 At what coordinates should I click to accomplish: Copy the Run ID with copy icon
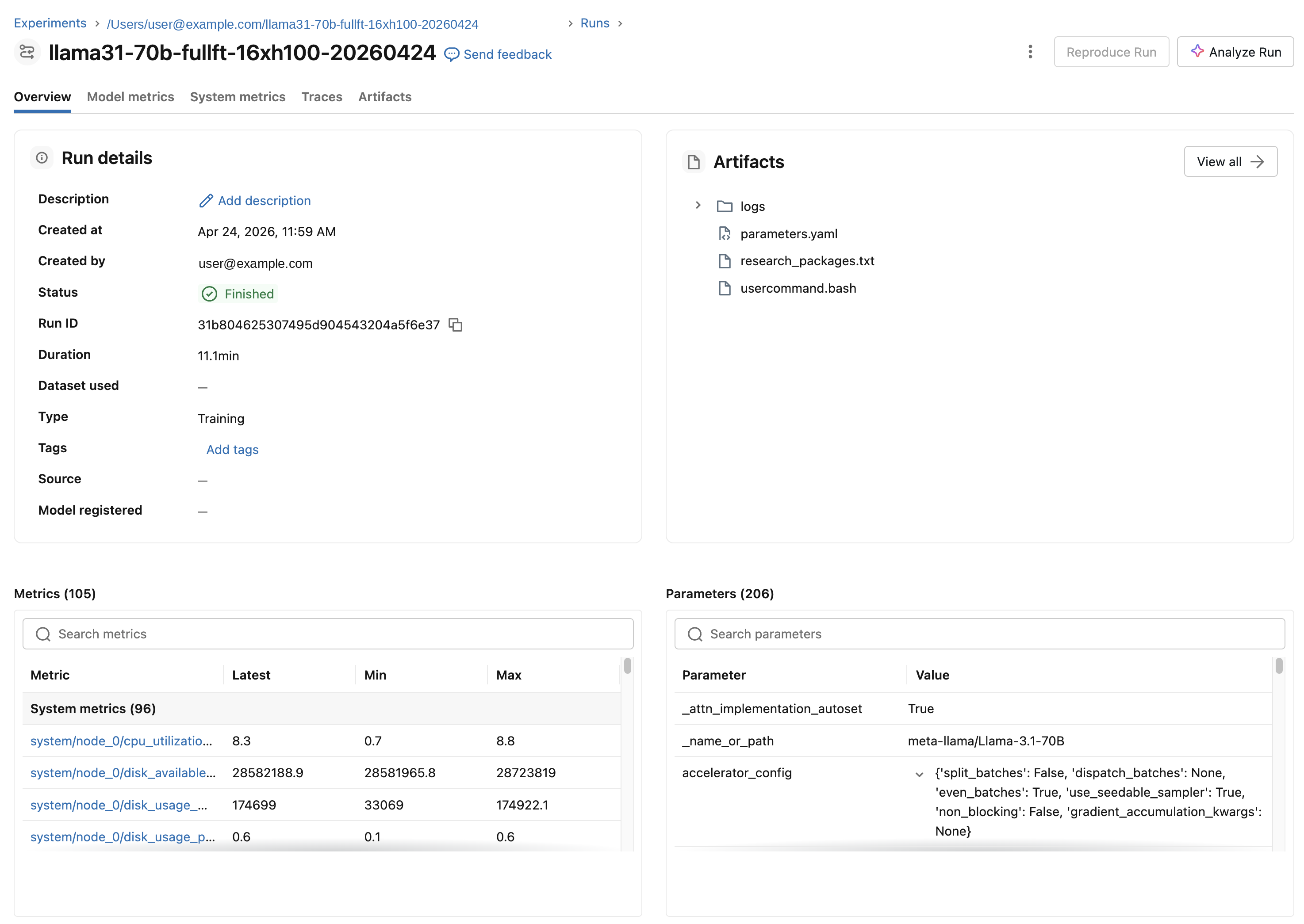click(455, 325)
